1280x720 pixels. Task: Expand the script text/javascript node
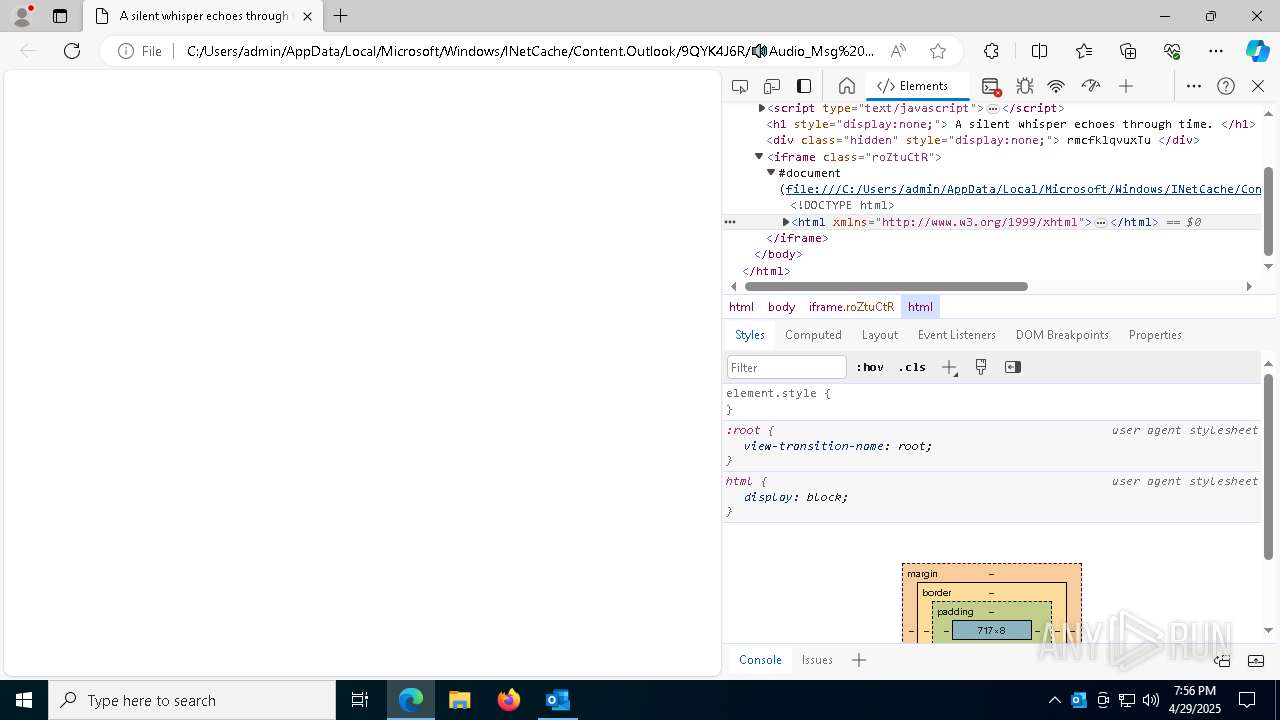click(x=762, y=108)
